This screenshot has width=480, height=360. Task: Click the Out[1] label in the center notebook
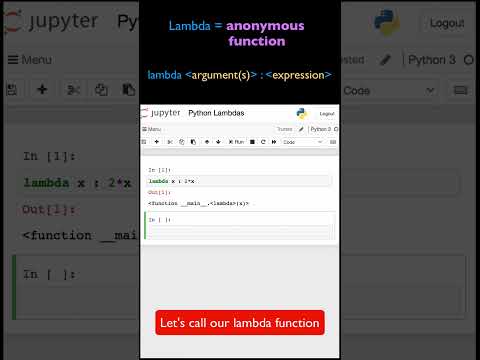click(159, 192)
